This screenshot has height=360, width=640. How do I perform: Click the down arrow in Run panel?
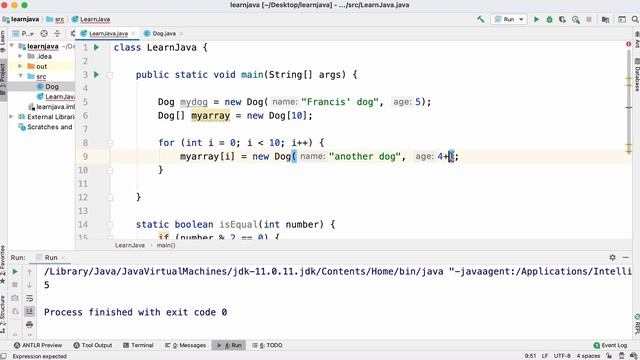[29, 284]
